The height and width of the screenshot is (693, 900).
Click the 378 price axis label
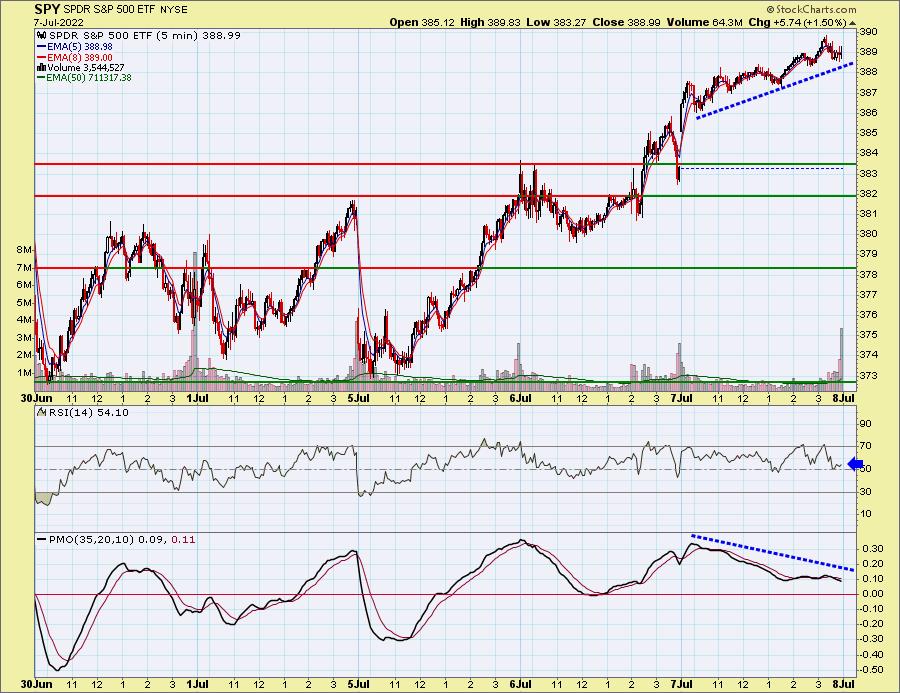coord(868,274)
